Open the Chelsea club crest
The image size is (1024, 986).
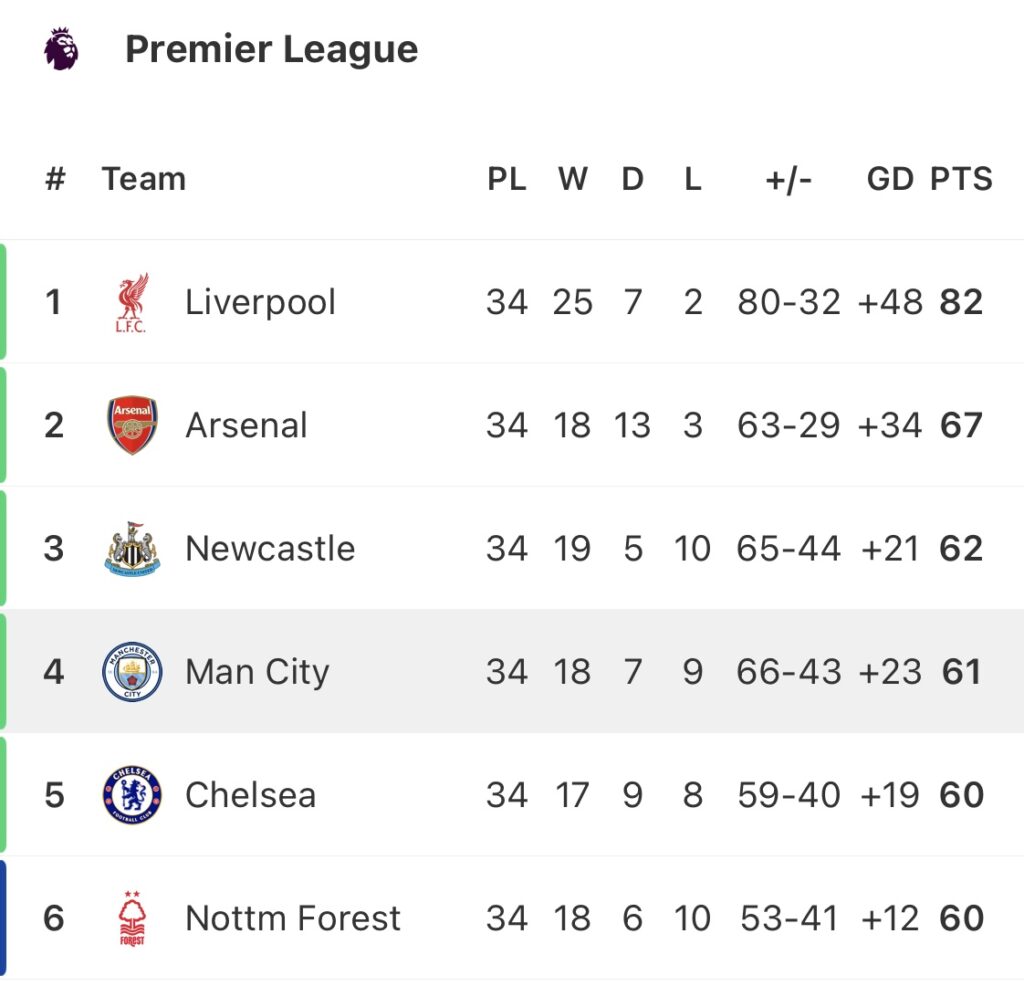pyautogui.click(x=132, y=795)
